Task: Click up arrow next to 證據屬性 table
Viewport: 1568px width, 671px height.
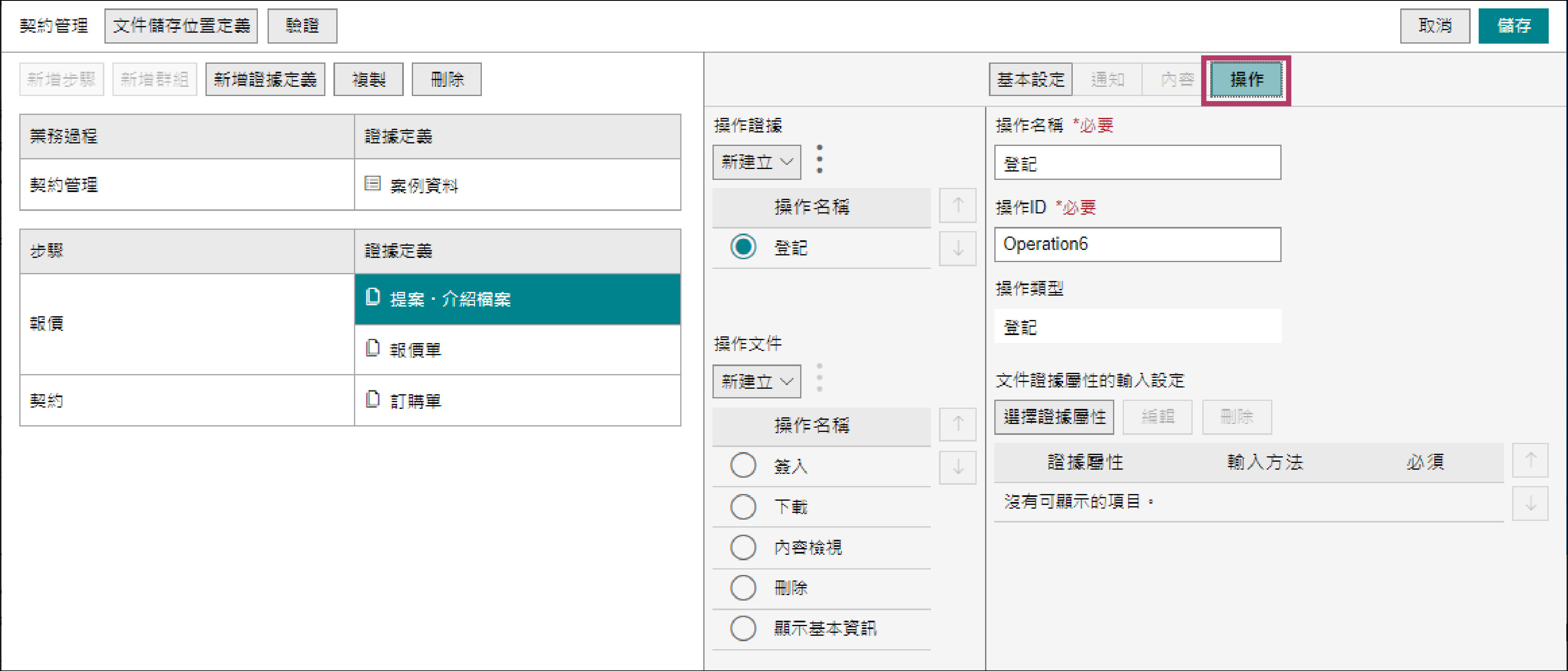Action: (1530, 460)
